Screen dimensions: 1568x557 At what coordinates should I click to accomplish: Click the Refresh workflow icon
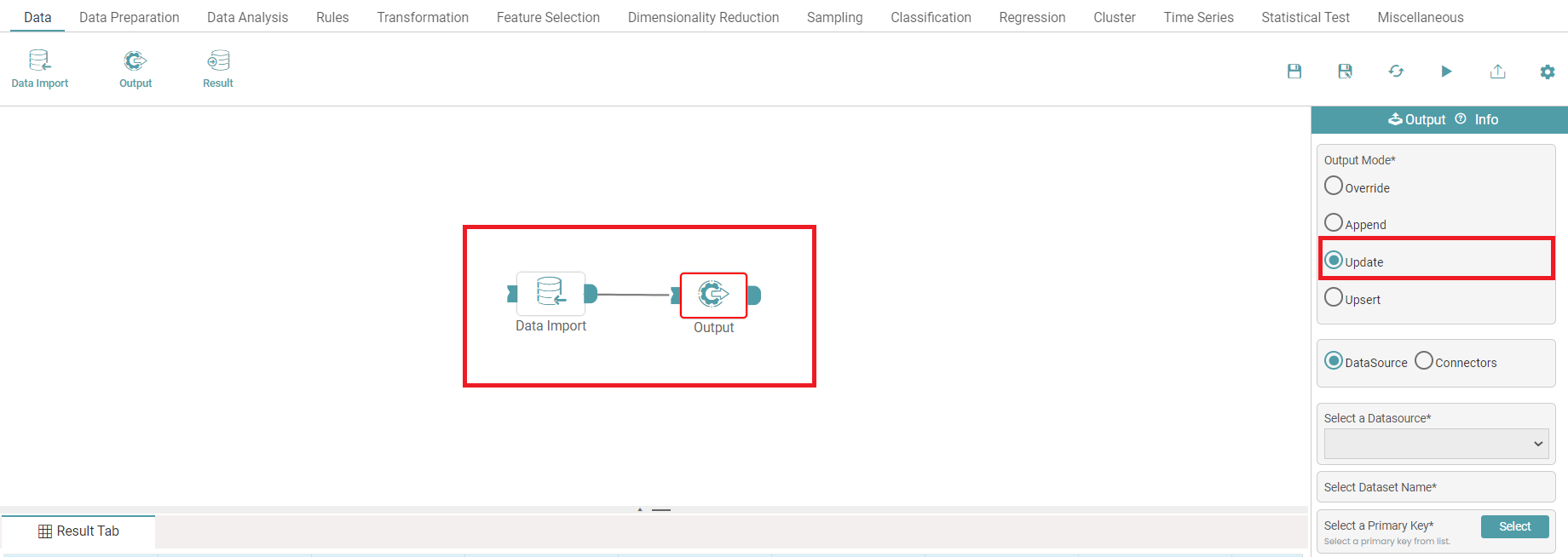(x=1396, y=72)
